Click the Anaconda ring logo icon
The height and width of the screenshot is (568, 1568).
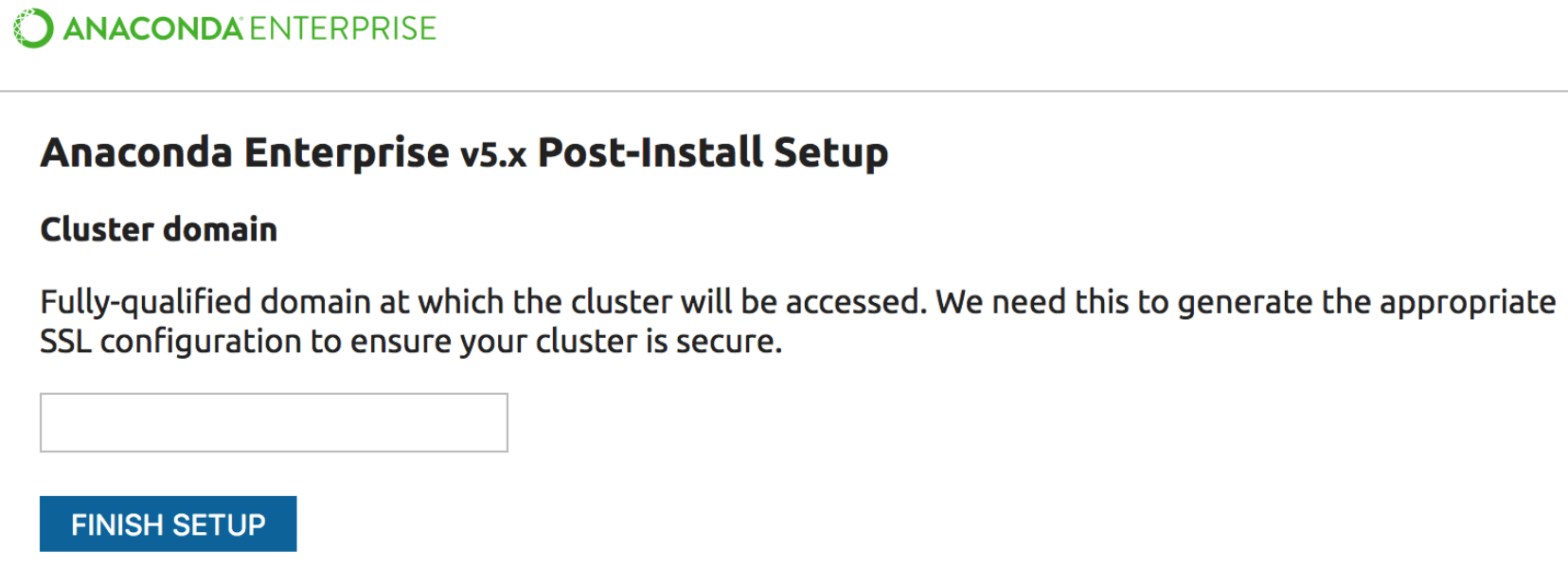click(x=33, y=28)
